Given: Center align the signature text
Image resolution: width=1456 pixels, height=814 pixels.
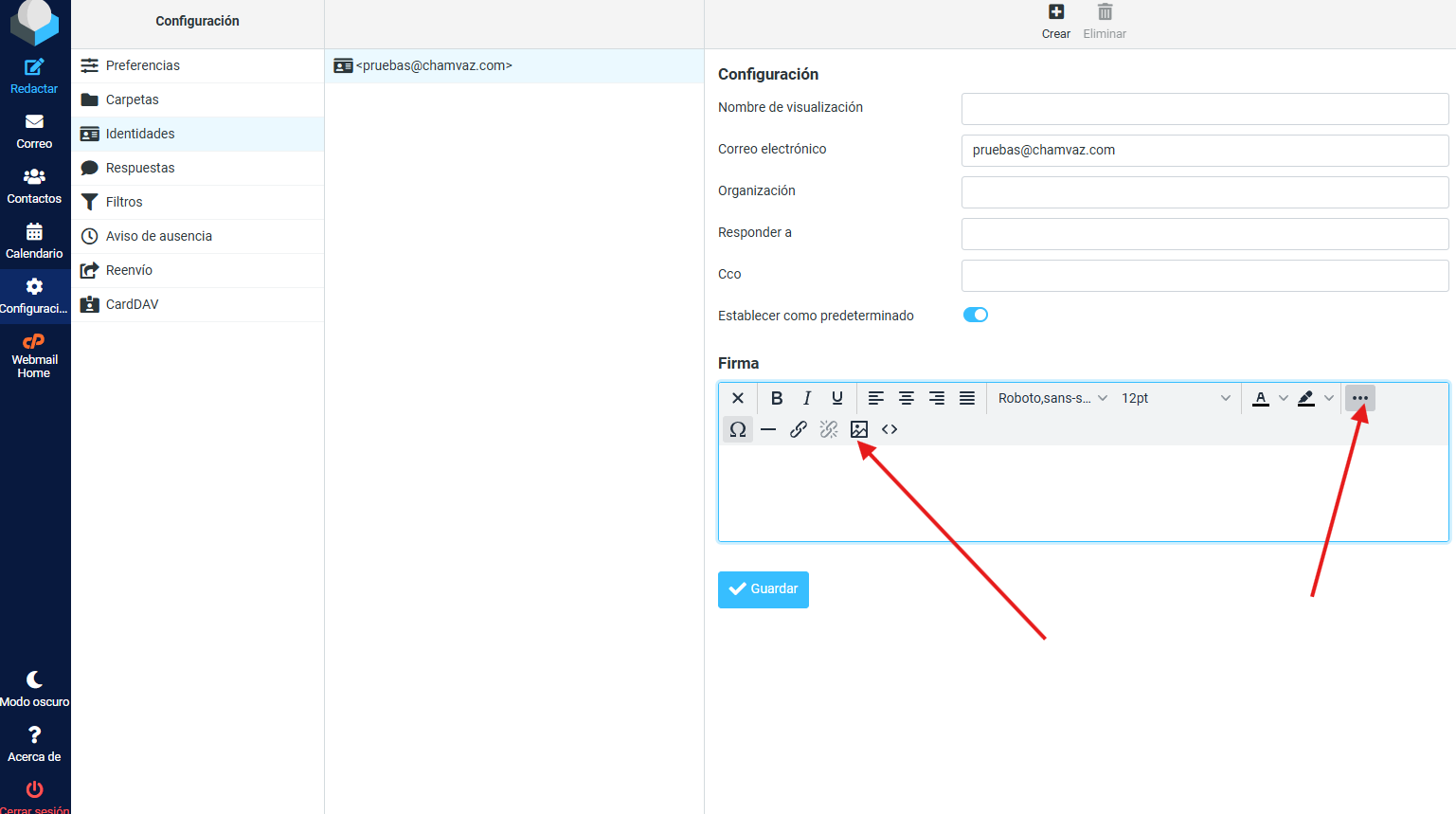Looking at the screenshot, I should [907, 398].
